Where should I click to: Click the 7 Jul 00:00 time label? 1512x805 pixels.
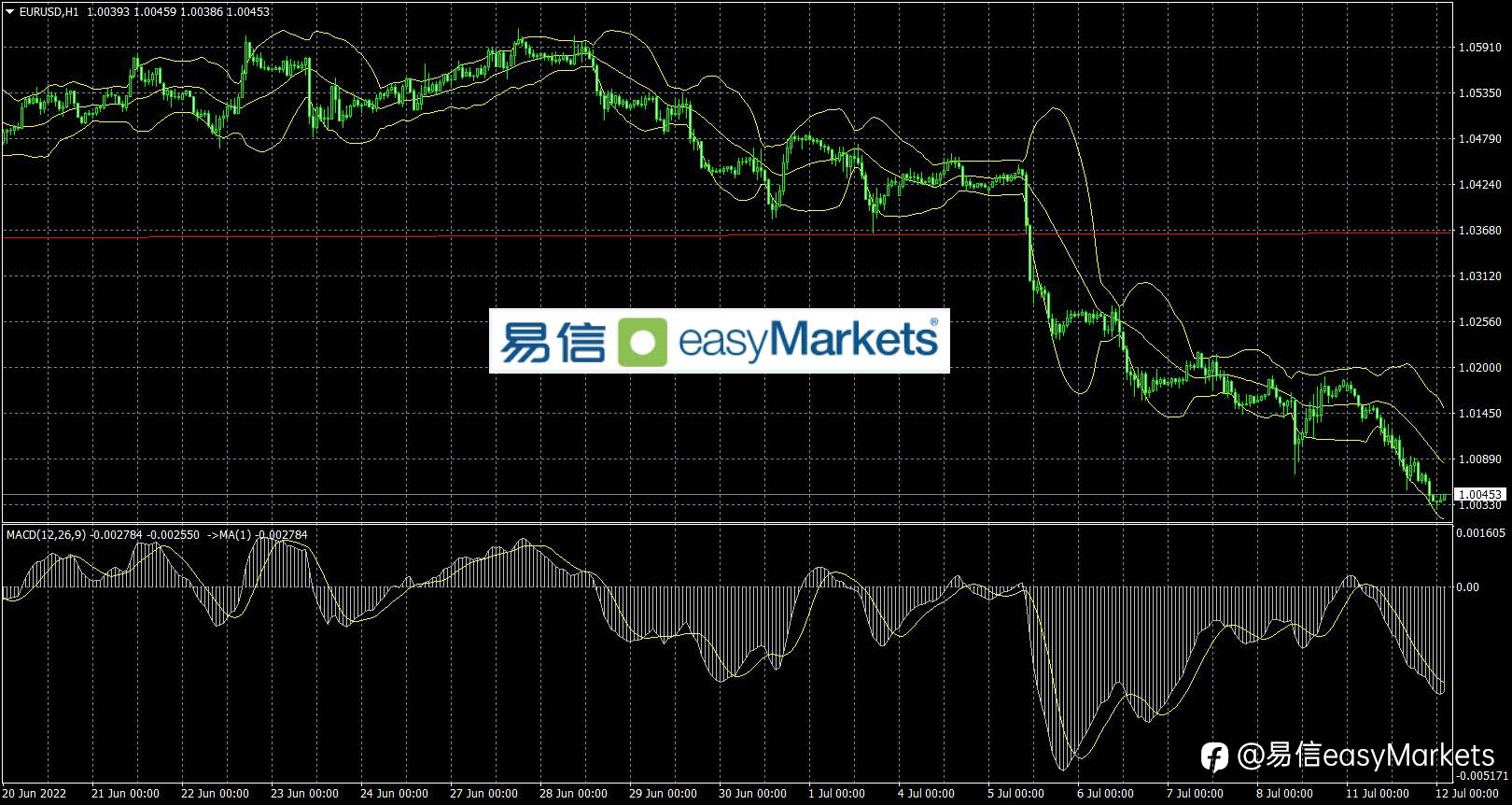pyautogui.click(x=1195, y=794)
